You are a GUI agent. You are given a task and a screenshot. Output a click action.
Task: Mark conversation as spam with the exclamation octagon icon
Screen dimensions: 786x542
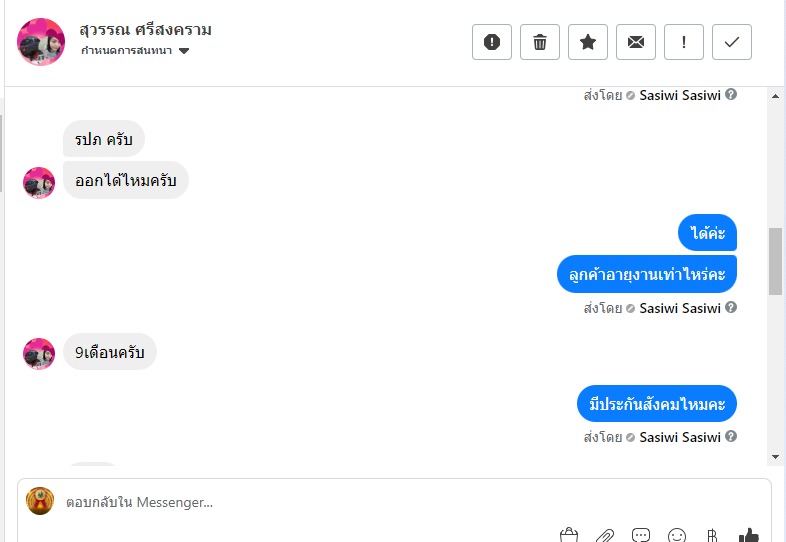point(492,42)
